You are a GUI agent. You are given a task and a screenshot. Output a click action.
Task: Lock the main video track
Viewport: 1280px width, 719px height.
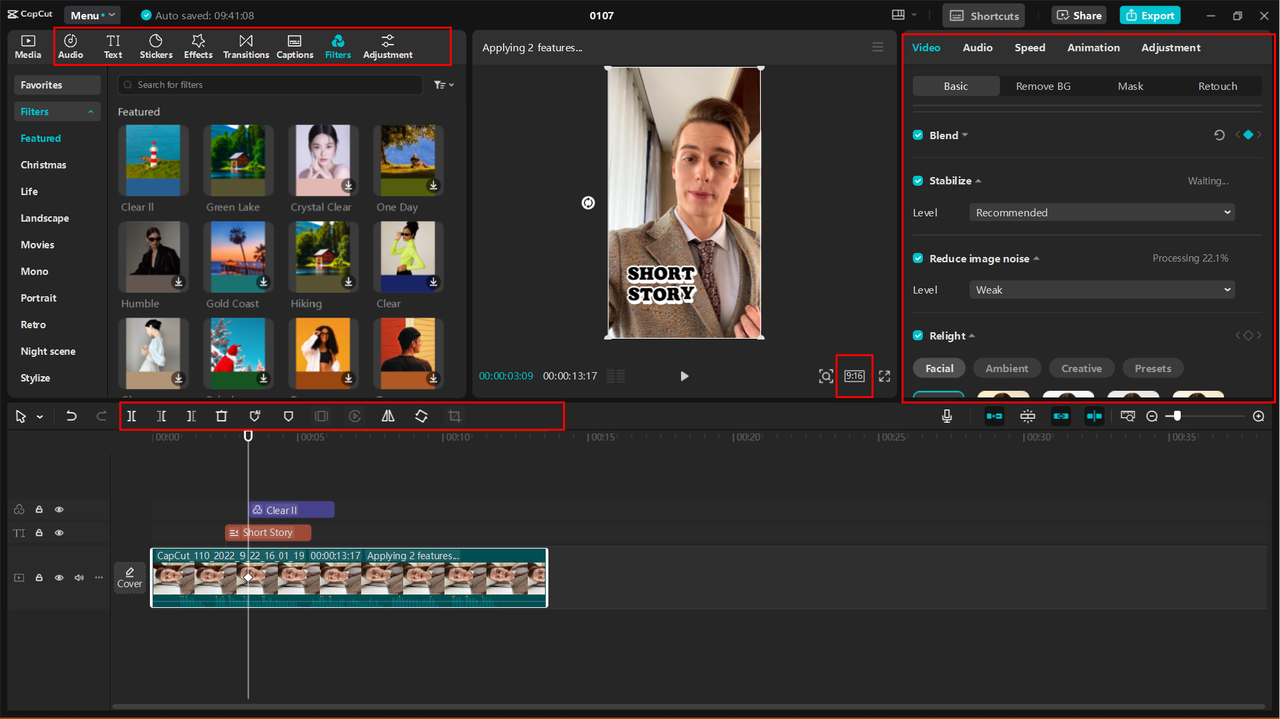pos(39,578)
